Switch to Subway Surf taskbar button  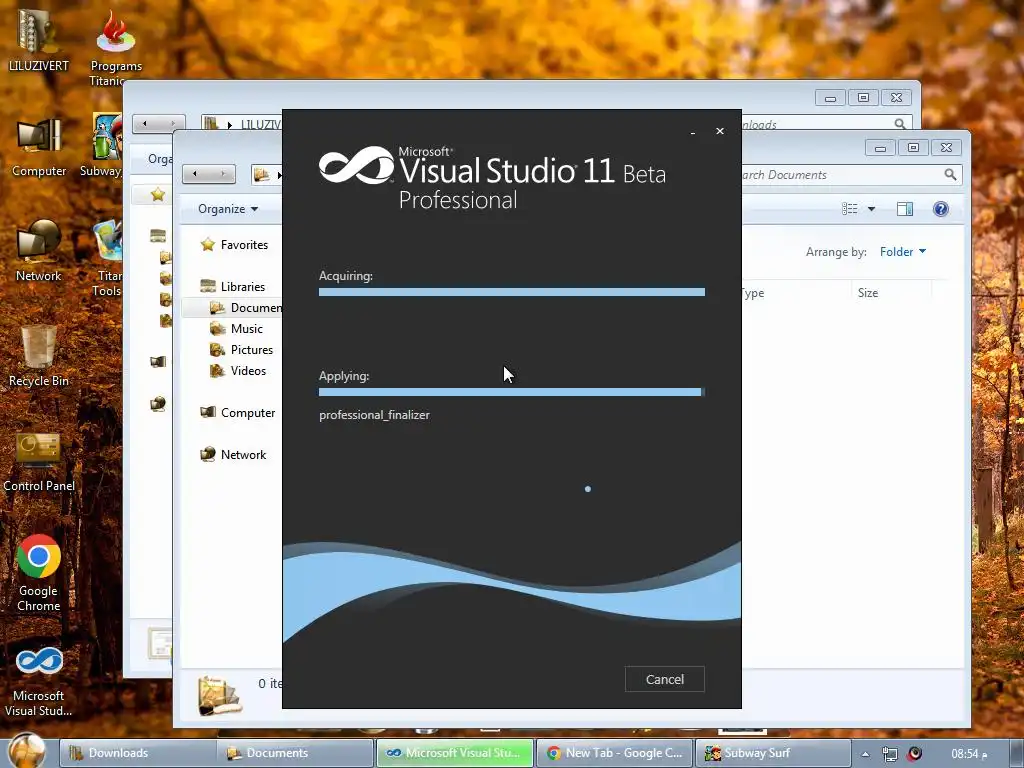click(773, 753)
